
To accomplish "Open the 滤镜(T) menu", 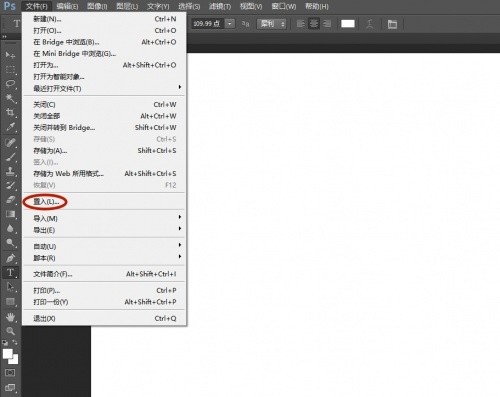I will click(x=220, y=6).
